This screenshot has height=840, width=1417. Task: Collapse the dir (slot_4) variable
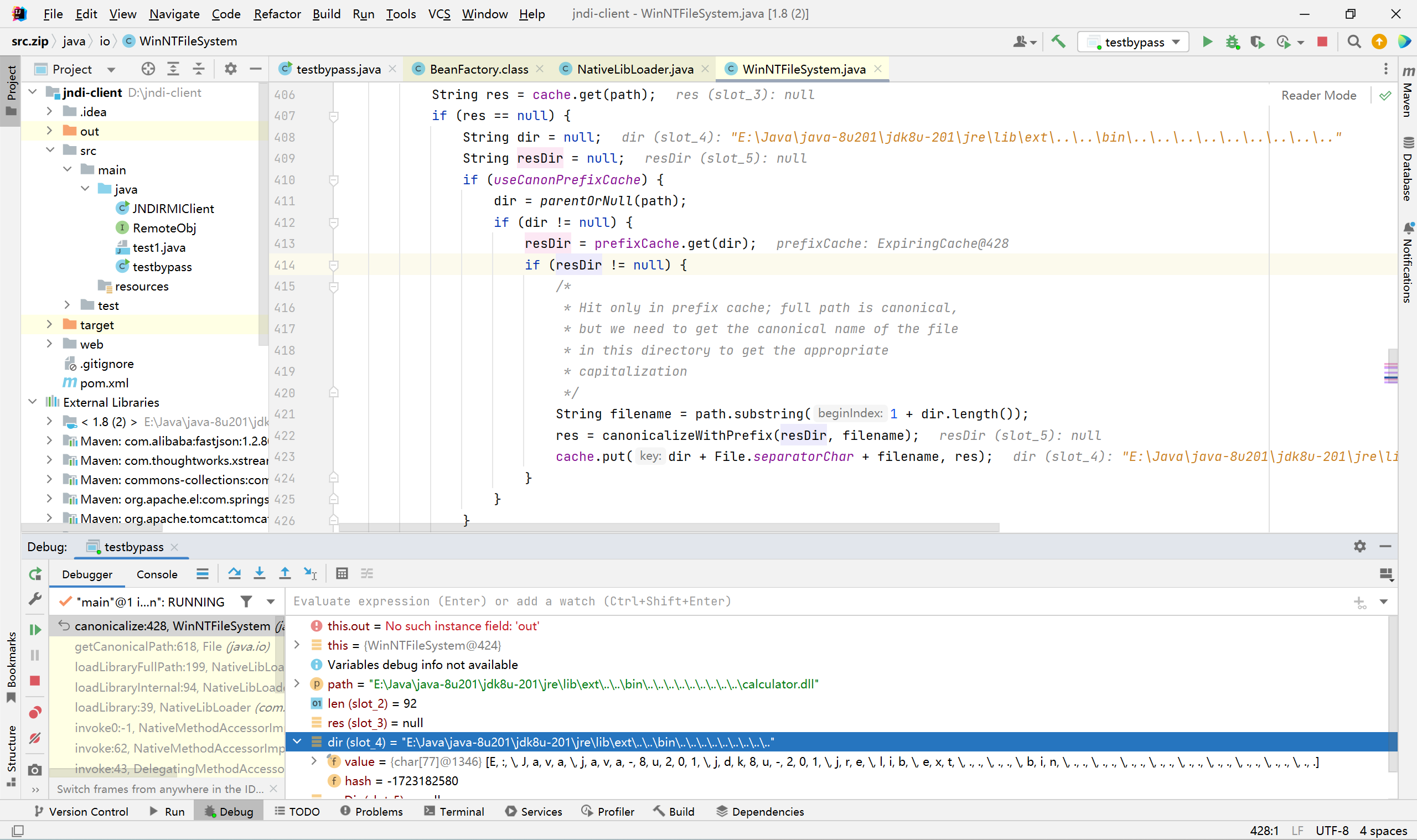[297, 742]
